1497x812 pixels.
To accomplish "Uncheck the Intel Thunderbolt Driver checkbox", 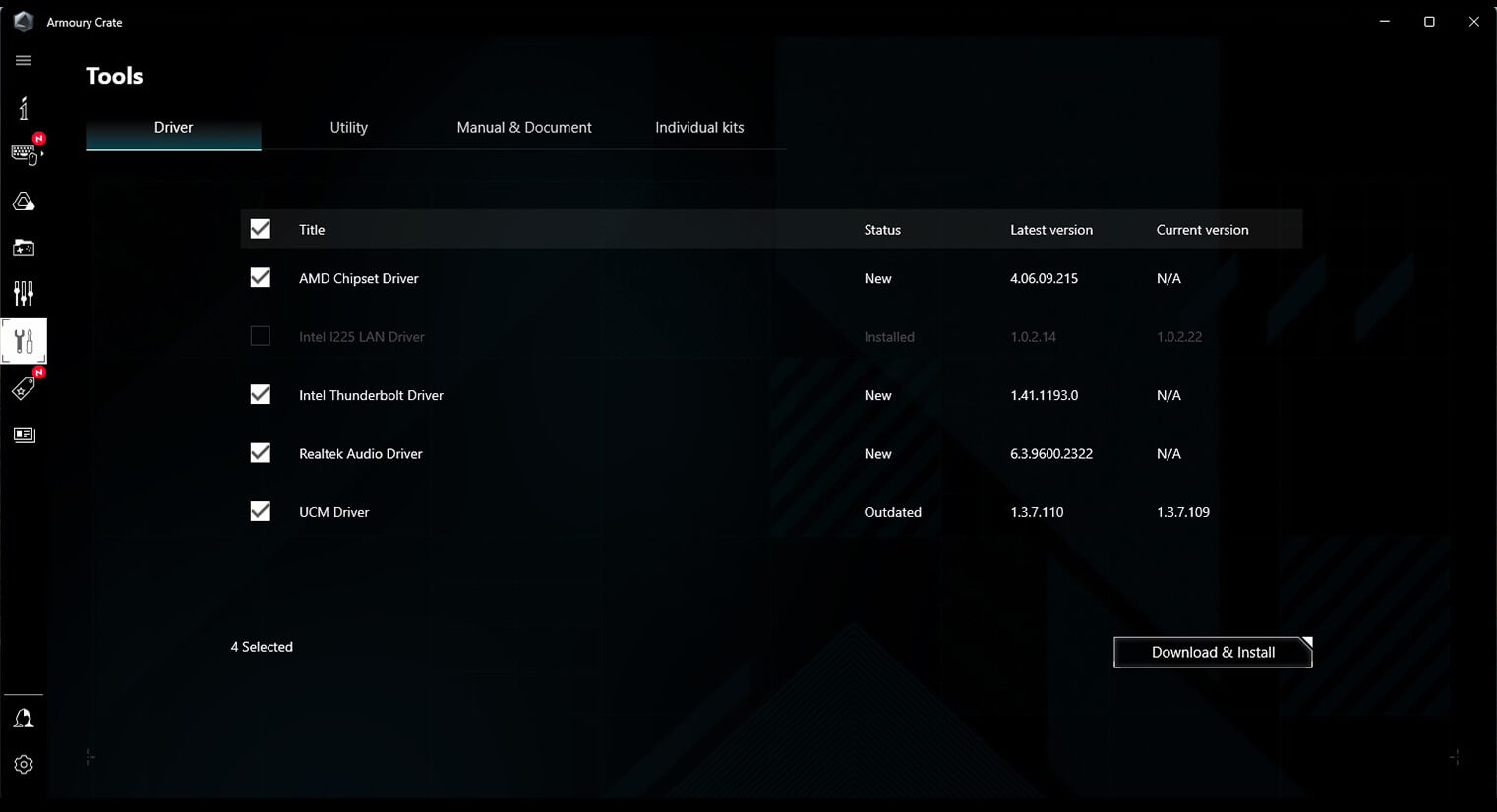I will (260, 394).
